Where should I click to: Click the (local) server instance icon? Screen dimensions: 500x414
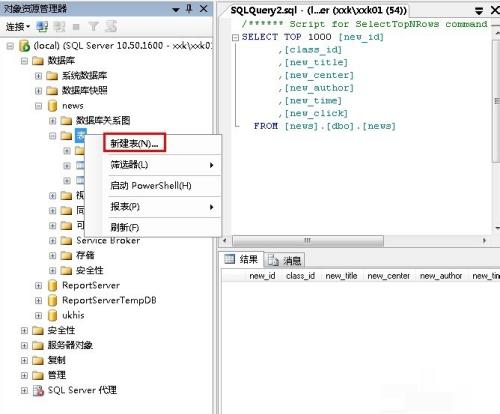pos(24,46)
